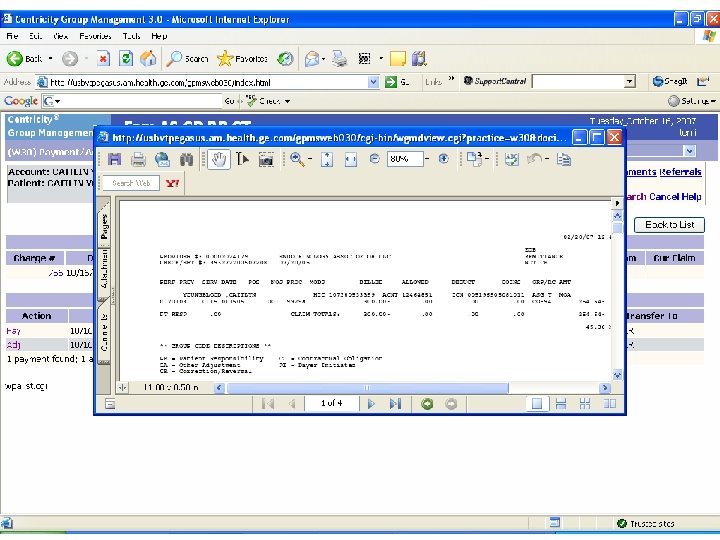Open the Favorites menu
This screenshot has height=540, width=720.
click(95, 36)
